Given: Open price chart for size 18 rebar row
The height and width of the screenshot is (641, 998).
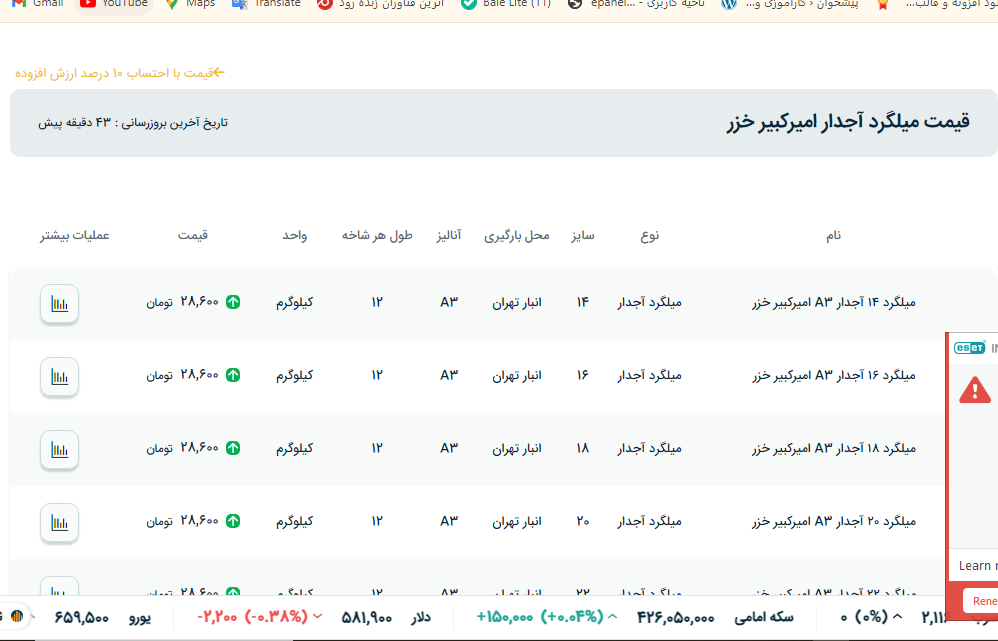Looking at the screenshot, I should click(60, 449).
